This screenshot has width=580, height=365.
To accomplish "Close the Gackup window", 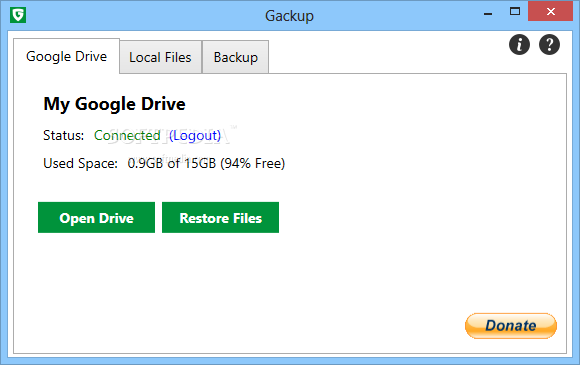I will coord(550,11).
